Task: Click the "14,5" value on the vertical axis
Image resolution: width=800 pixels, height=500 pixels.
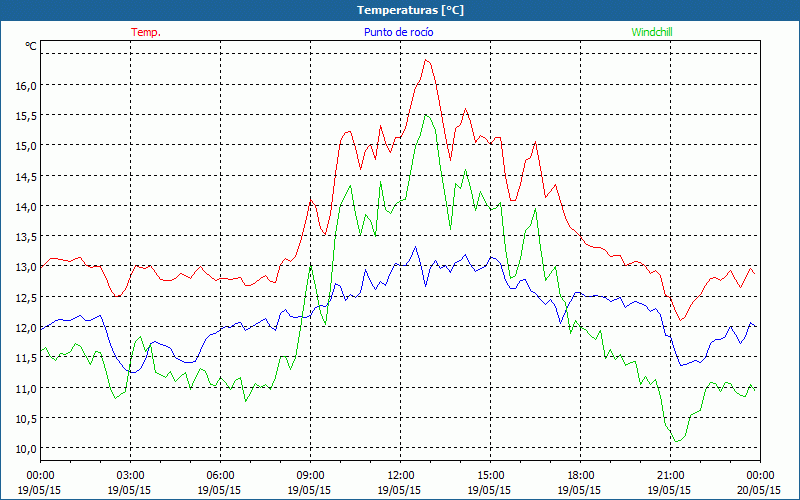Action: 26,177
